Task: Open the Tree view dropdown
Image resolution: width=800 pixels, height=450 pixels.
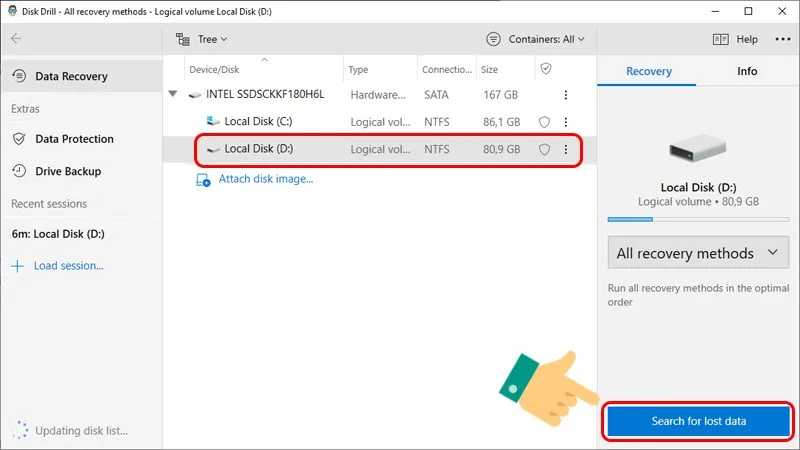Action: point(201,39)
